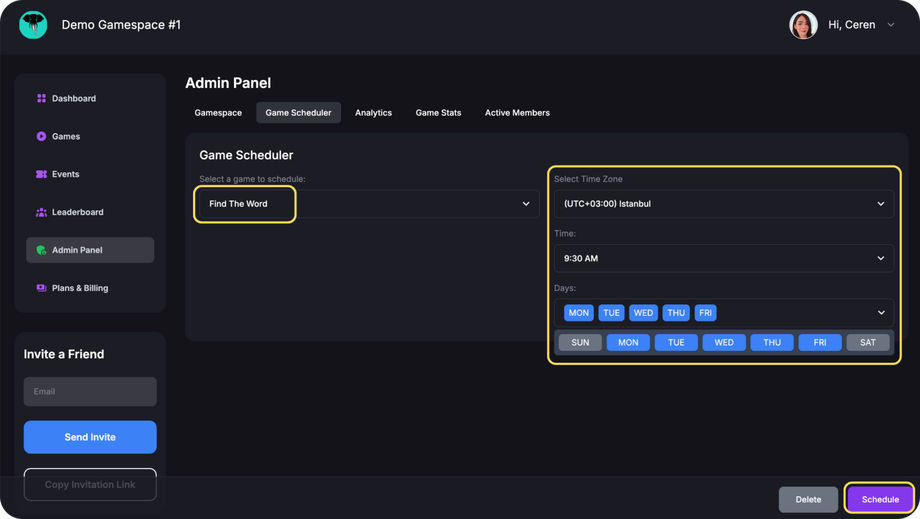
Task: Click the Email input field
Action: pos(90,391)
